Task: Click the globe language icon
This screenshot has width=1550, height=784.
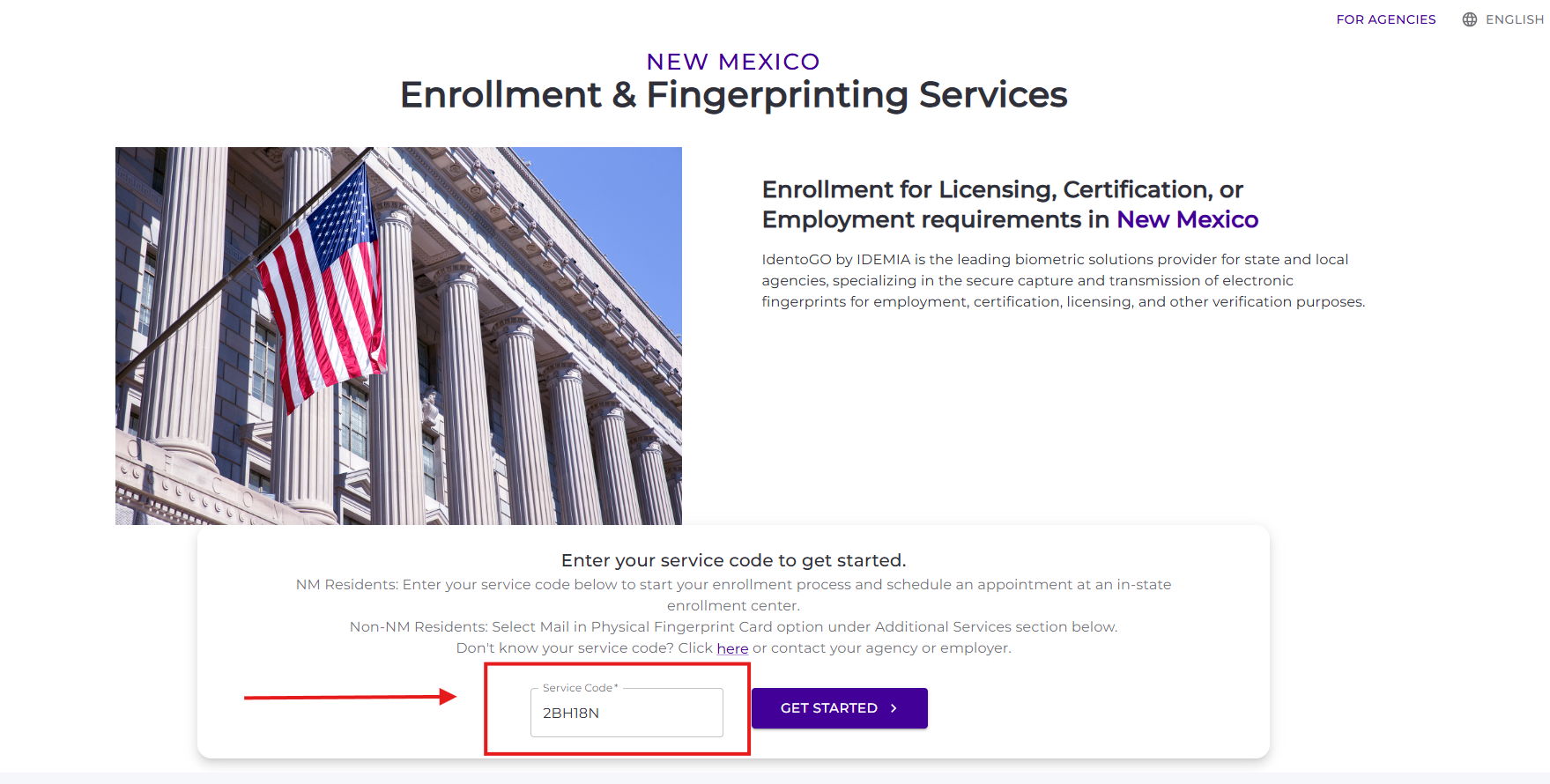Action: point(1469,19)
